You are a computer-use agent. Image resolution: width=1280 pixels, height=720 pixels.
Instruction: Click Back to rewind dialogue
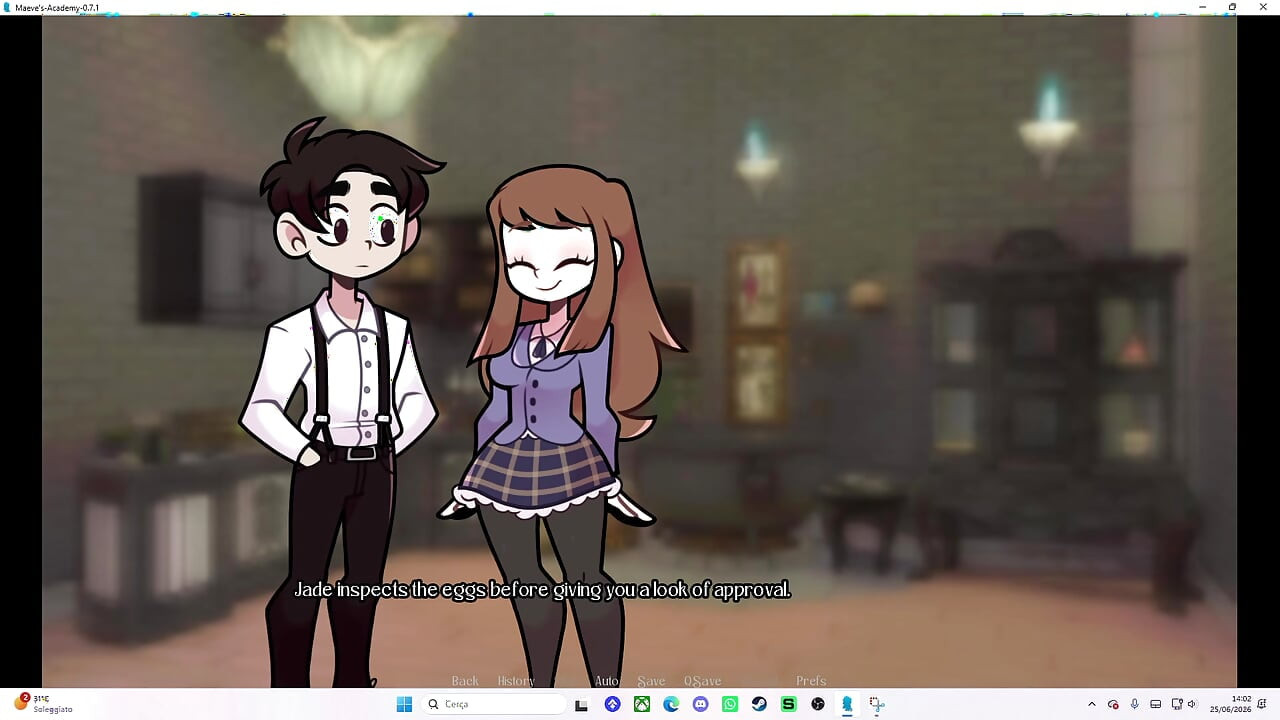(x=465, y=681)
